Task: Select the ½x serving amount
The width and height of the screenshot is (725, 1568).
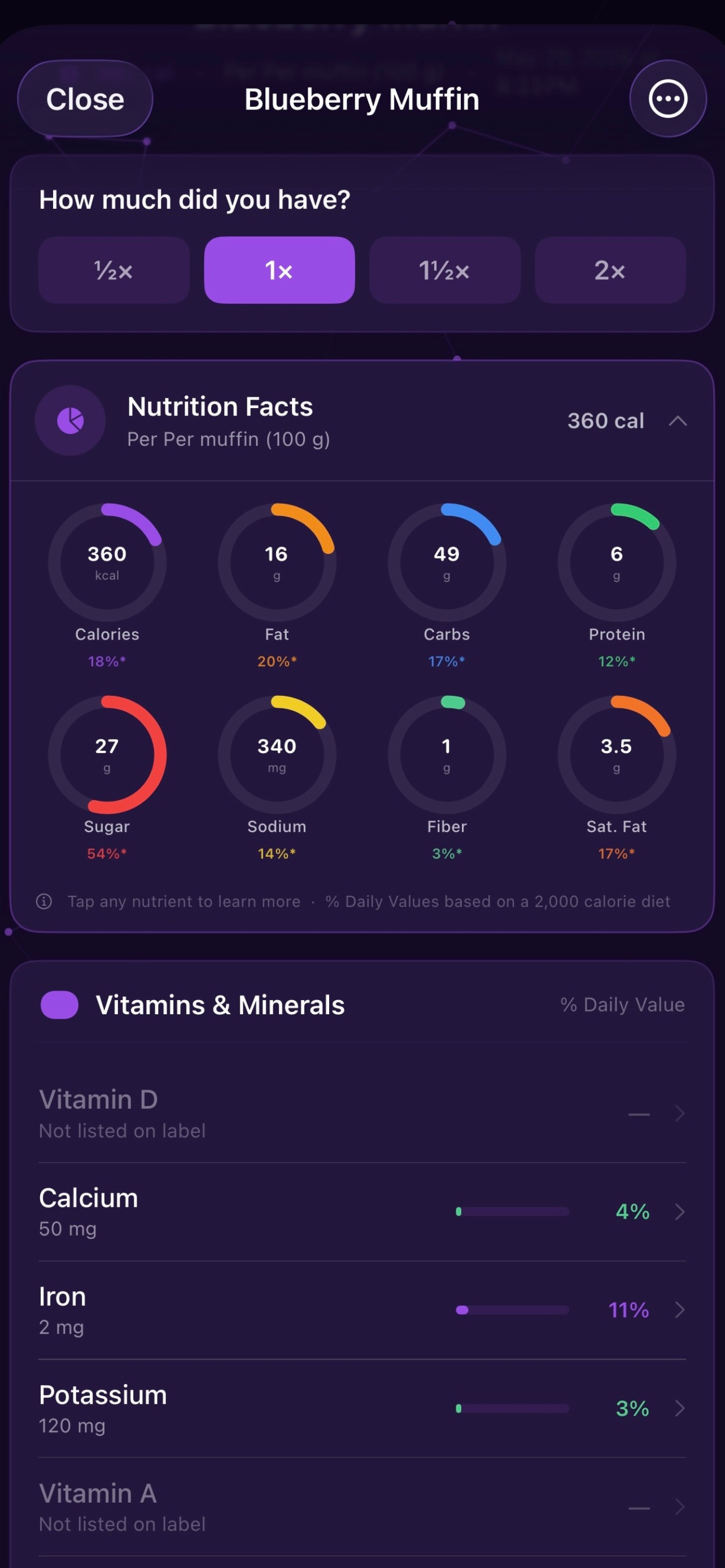Action: pos(114,270)
